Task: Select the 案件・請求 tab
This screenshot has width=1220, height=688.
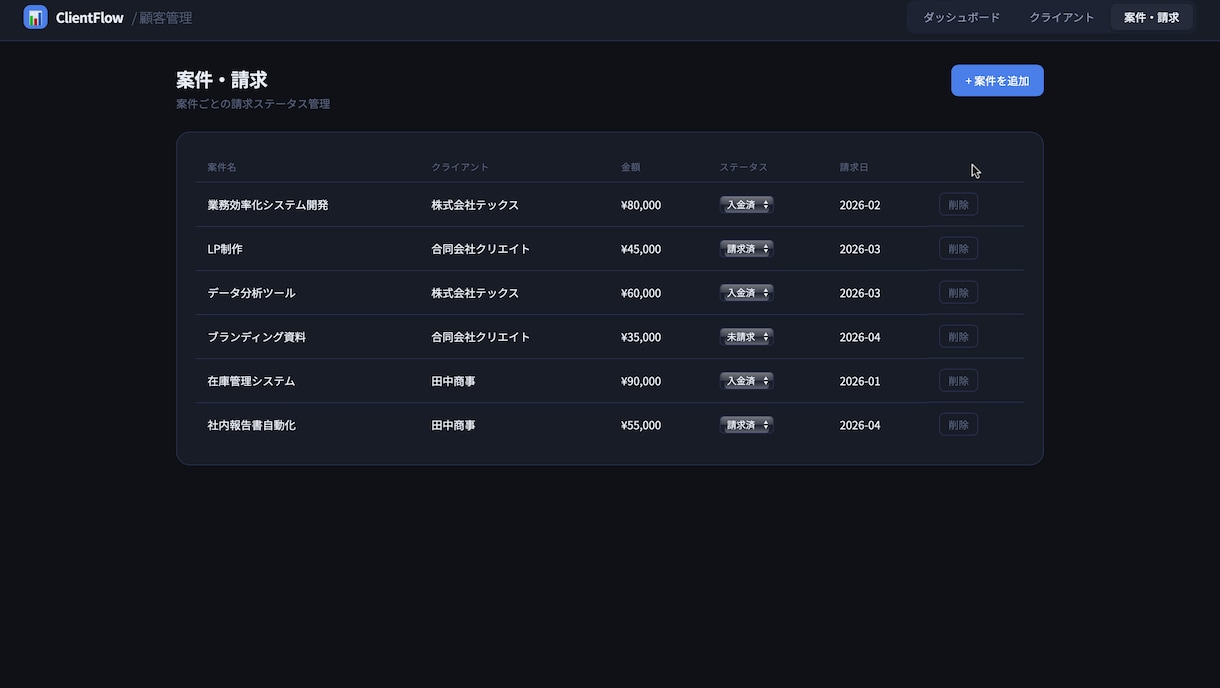Action: click(1151, 17)
